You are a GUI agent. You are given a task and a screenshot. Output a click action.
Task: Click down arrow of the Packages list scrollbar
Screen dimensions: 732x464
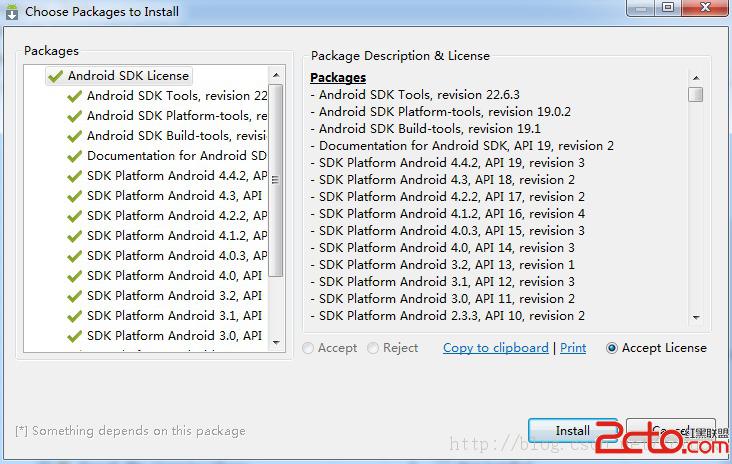coord(277,342)
